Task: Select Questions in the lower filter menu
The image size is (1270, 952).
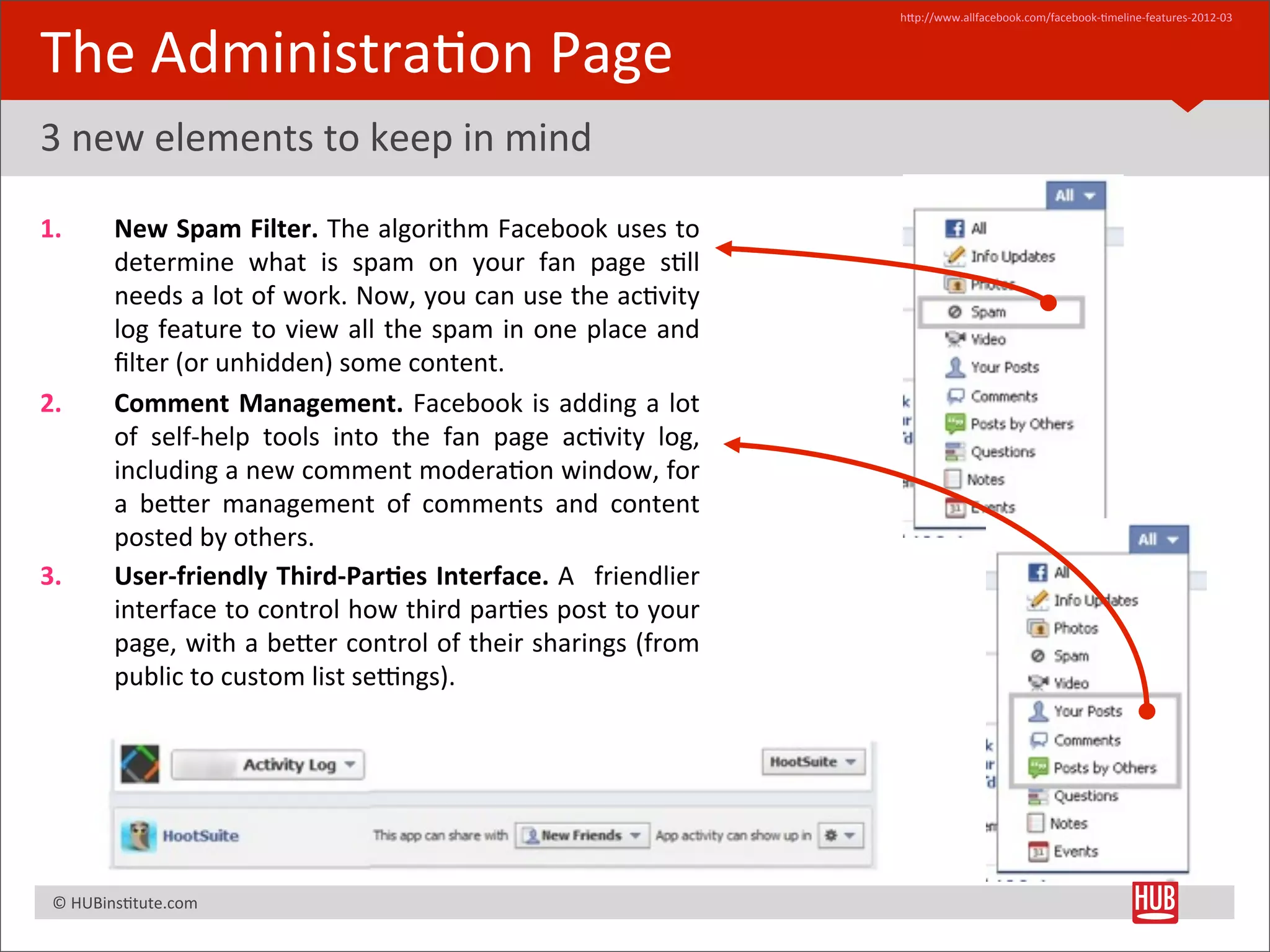Action: 1086,796
